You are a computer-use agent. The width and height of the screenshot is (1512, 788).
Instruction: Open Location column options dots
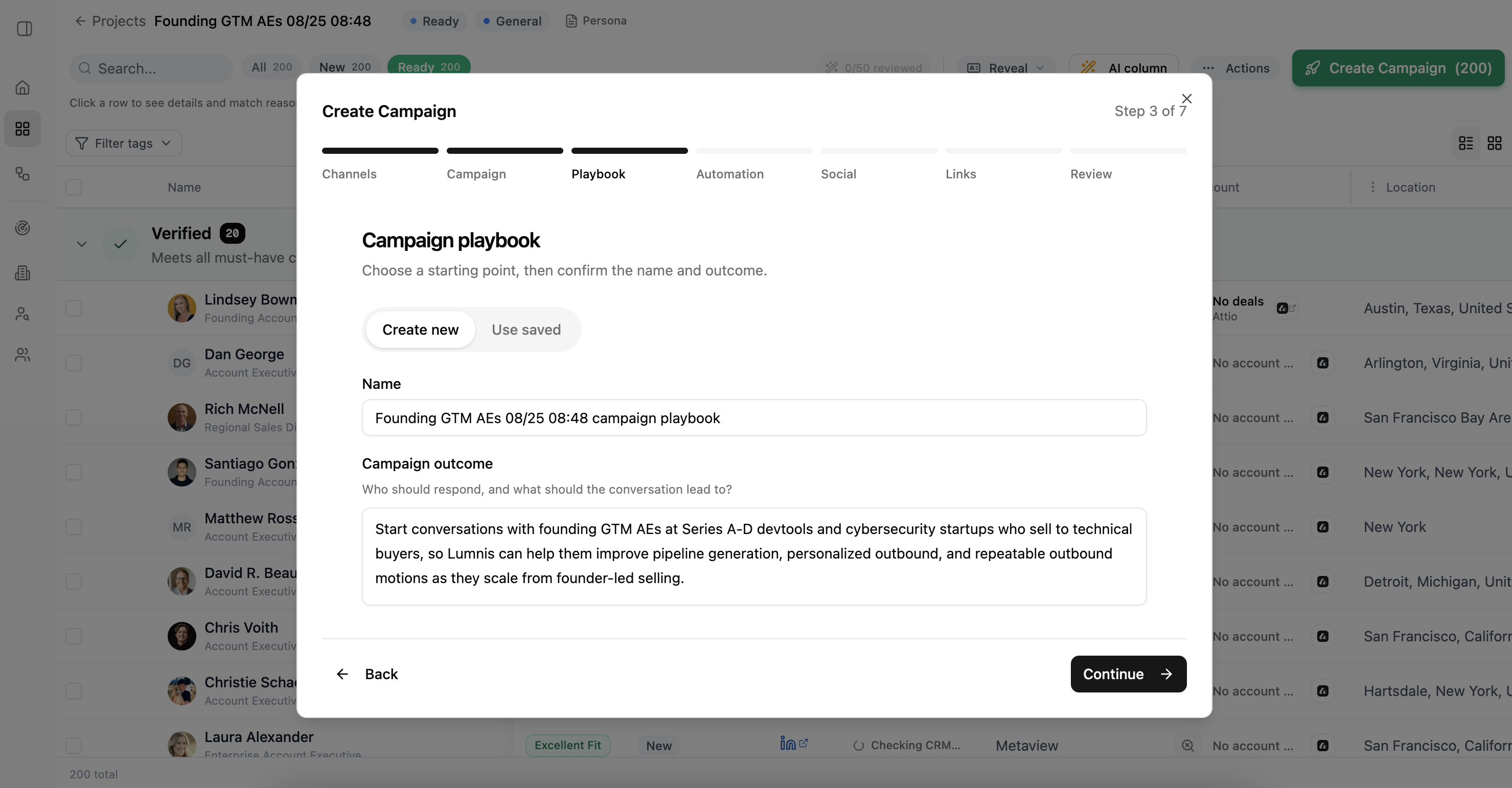(1372, 187)
